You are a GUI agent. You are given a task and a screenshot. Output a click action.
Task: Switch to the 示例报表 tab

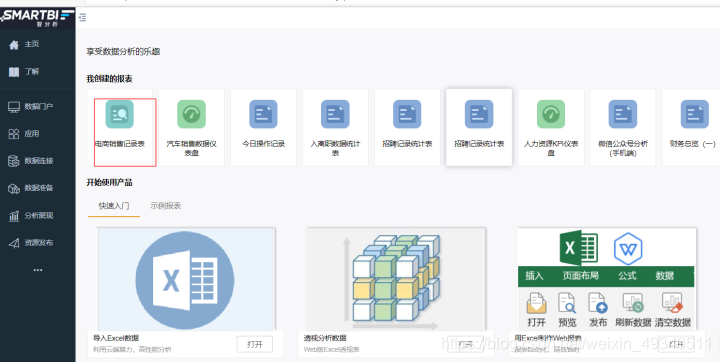[165, 206]
